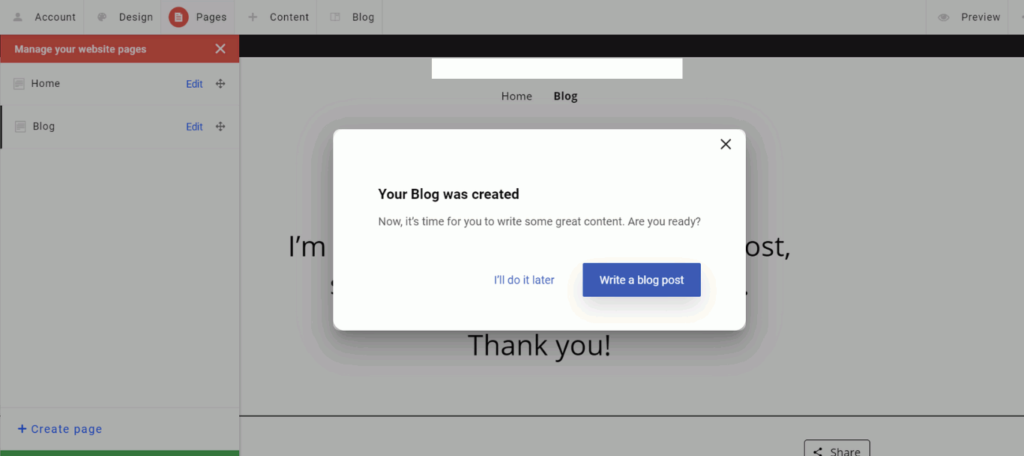Open the Home link in site navigation
Viewport: 1024px width, 456px height.
coord(517,96)
